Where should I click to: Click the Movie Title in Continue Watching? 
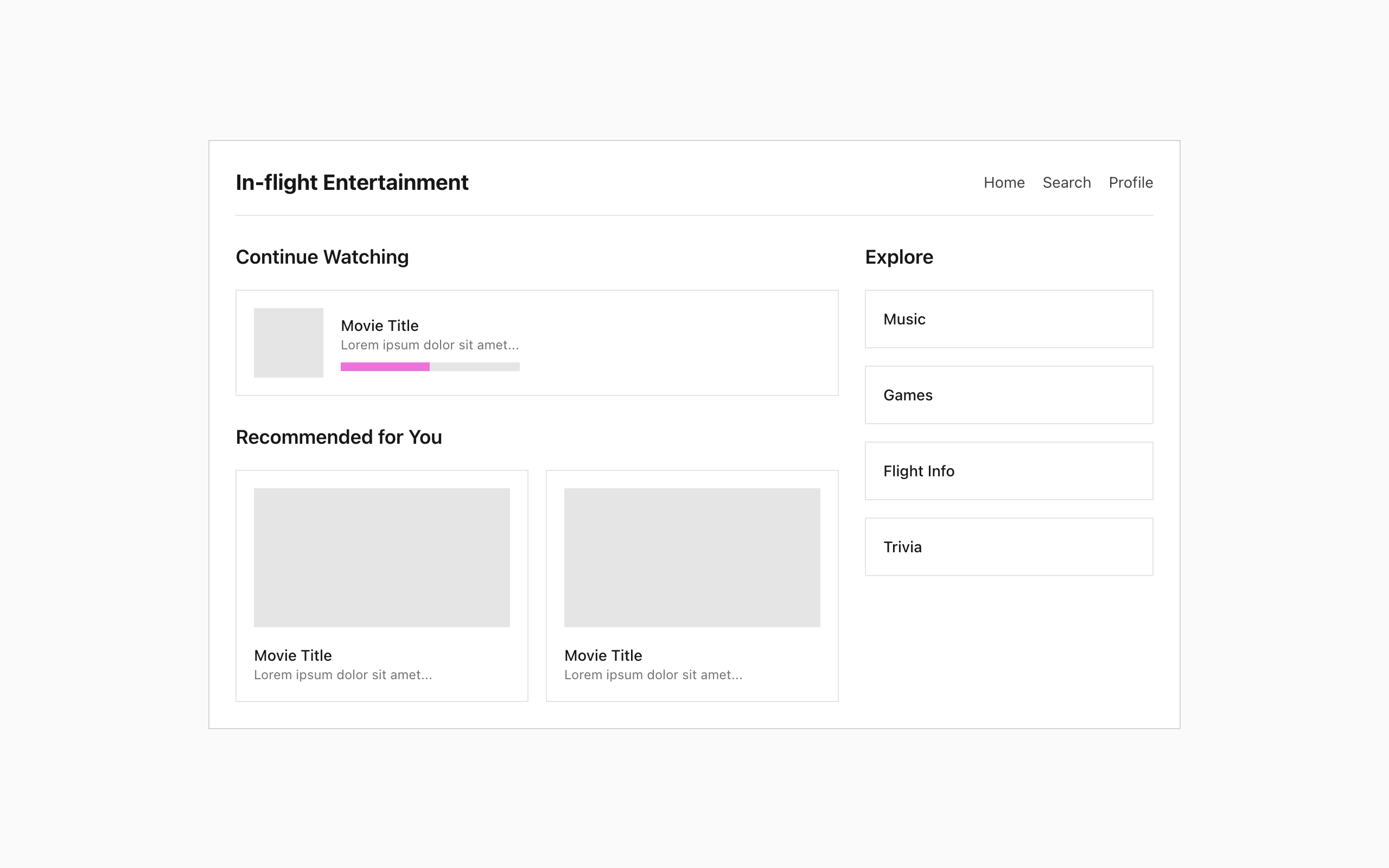pyautogui.click(x=379, y=325)
